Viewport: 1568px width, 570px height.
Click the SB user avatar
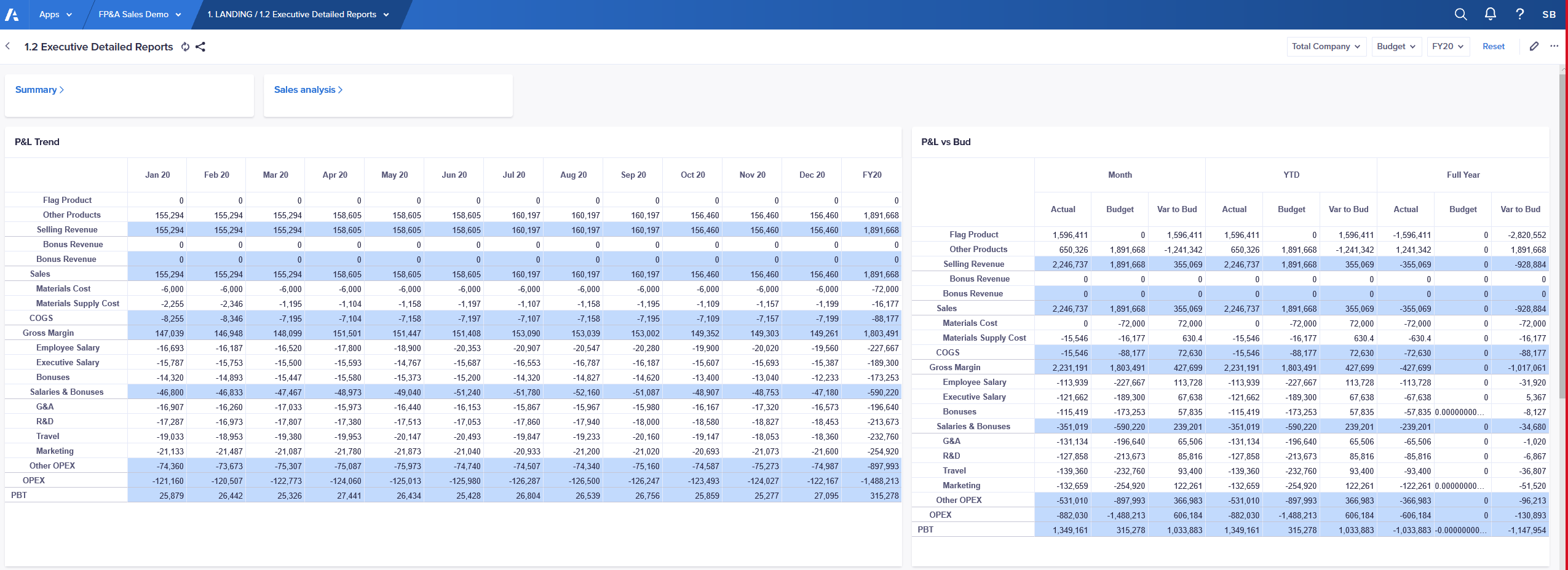tap(1550, 14)
